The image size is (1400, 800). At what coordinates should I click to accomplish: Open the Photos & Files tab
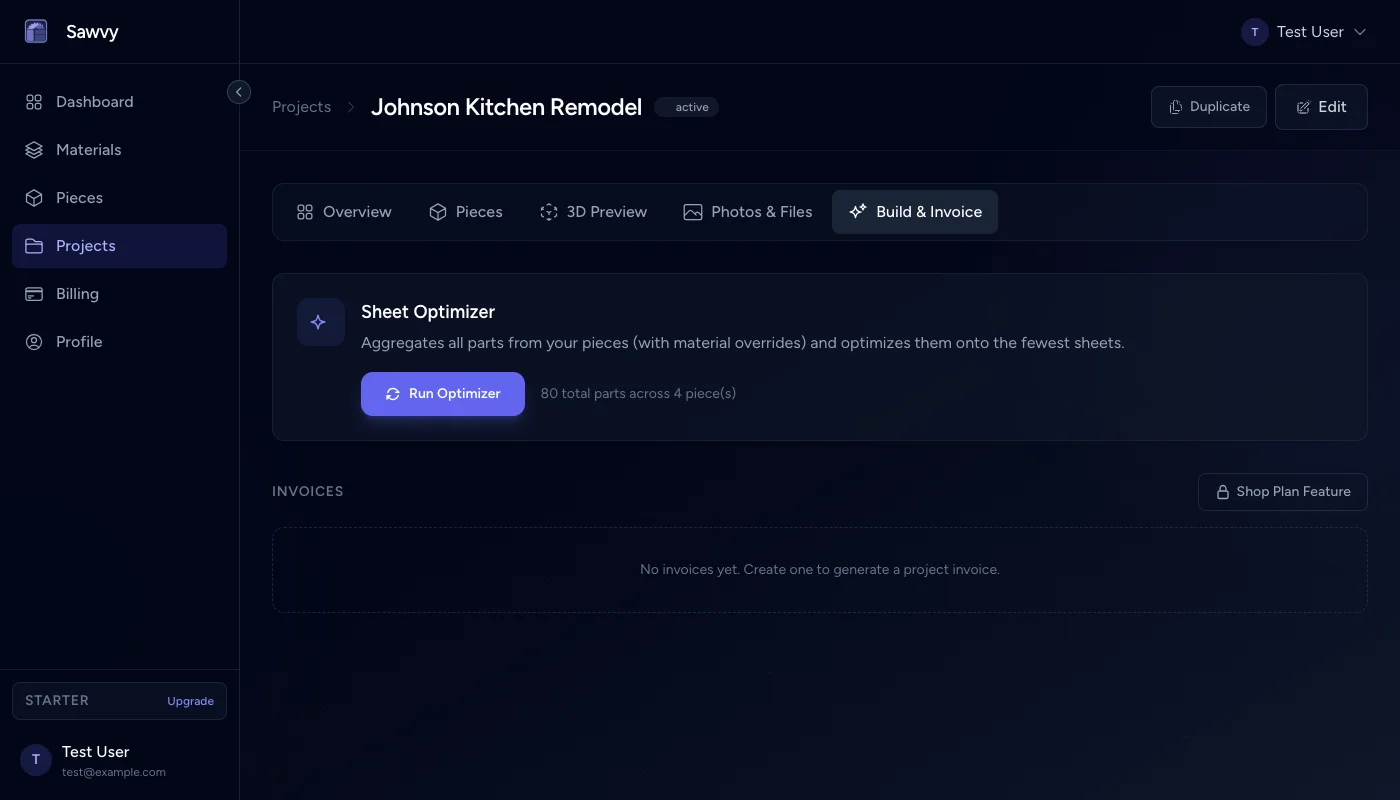pos(747,212)
